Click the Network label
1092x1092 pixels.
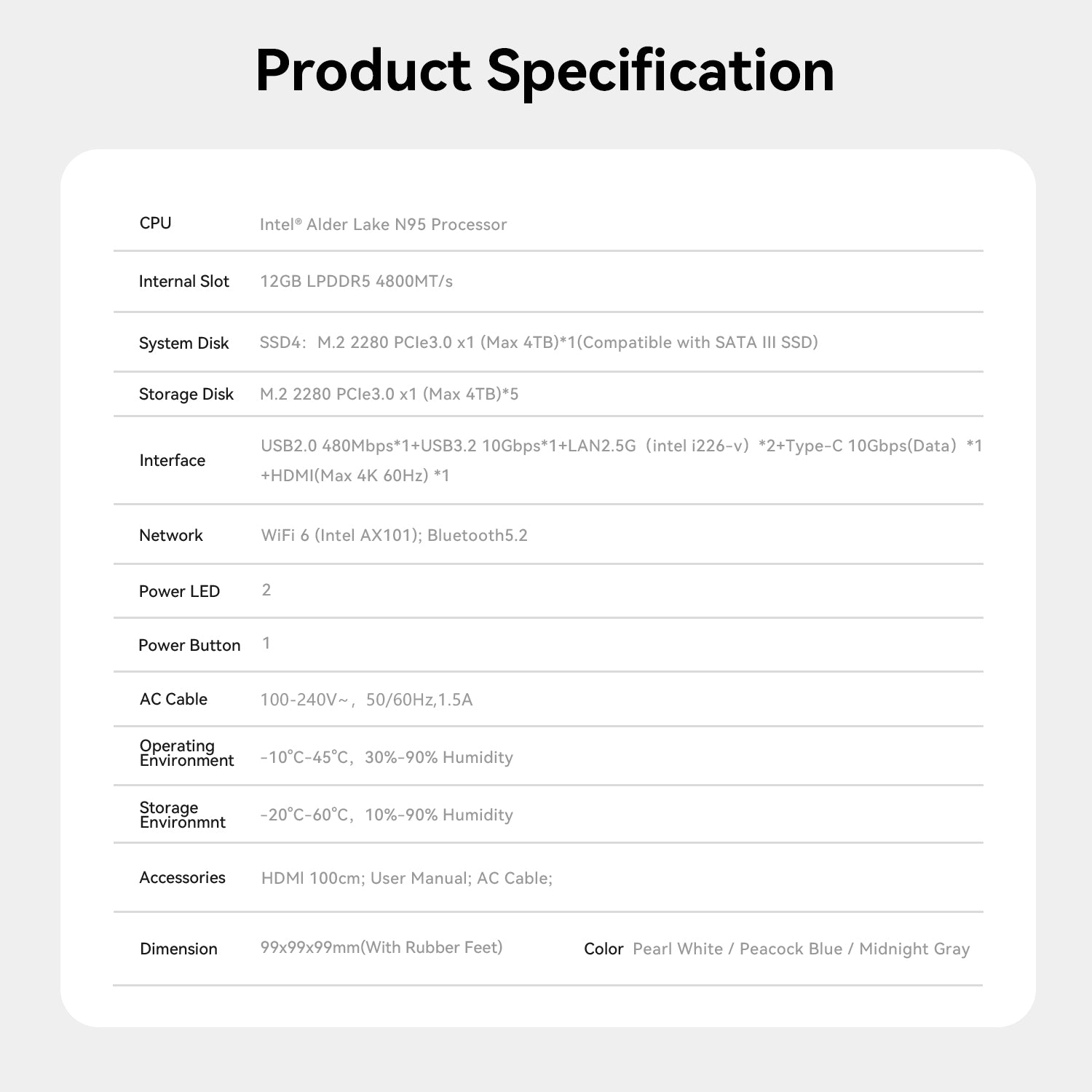point(170,536)
